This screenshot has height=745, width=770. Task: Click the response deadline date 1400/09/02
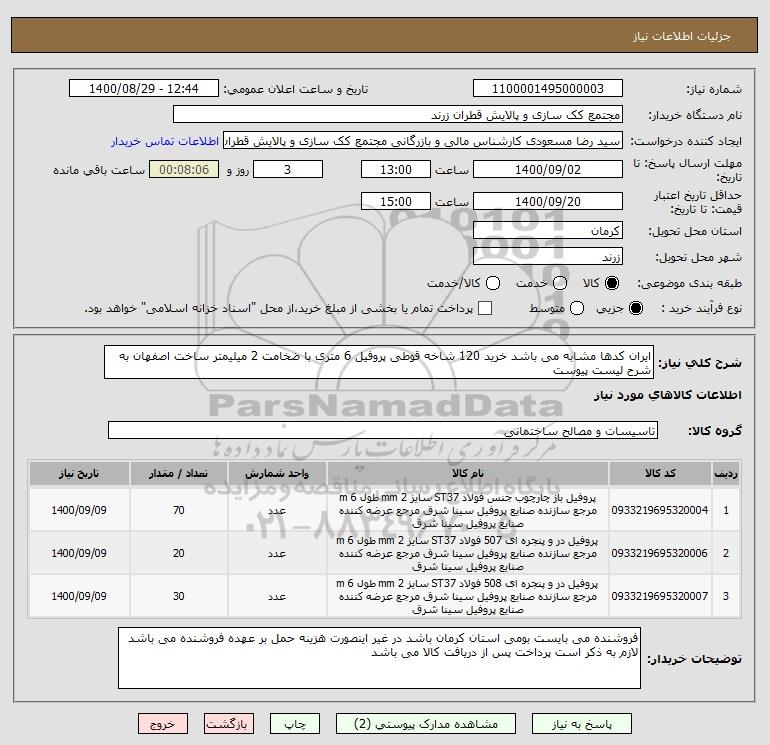(x=548, y=169)
